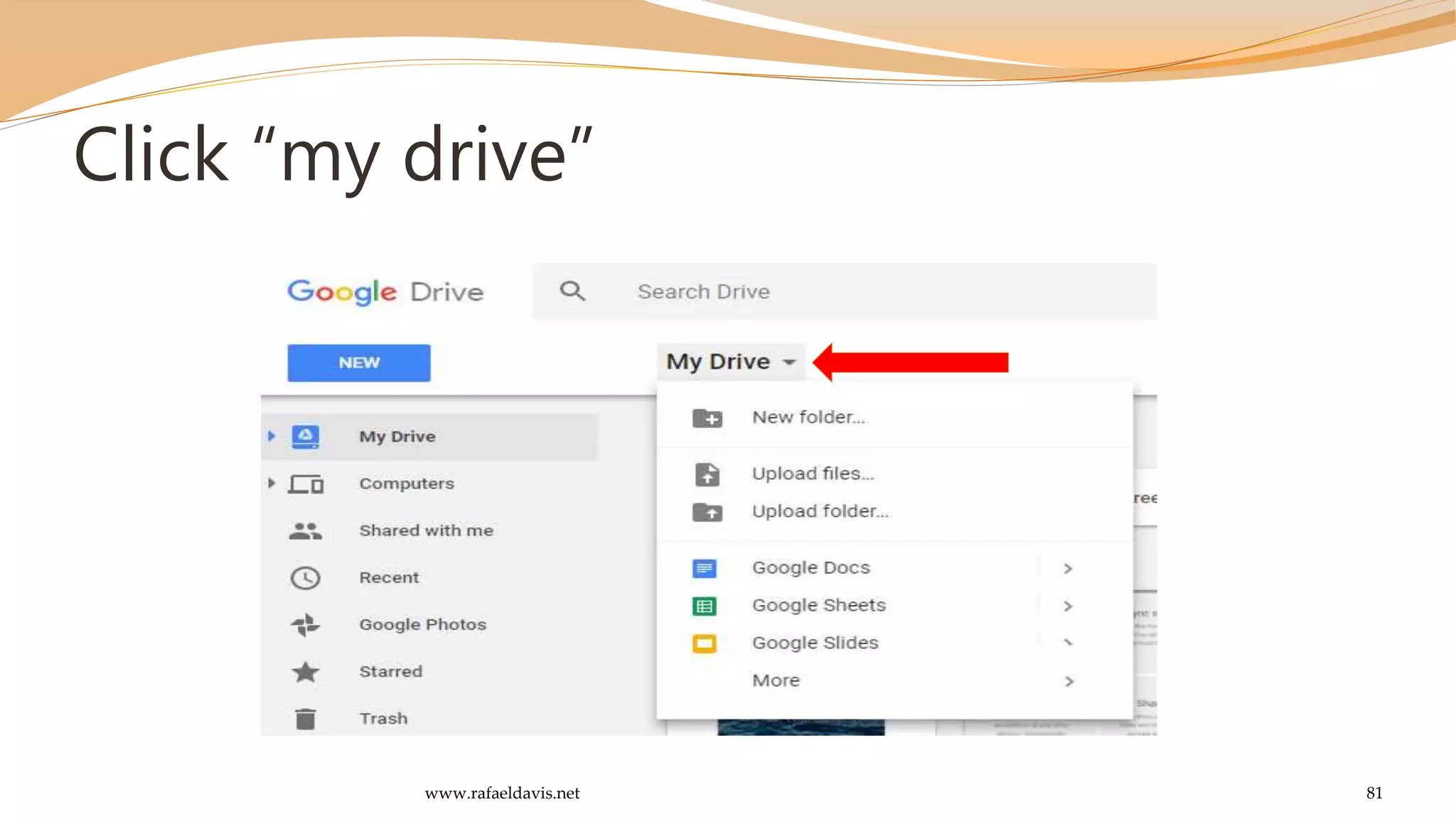Click the search magnifier icon
1456x819 pixels.
pyautogui.click(x=572, y=291)
